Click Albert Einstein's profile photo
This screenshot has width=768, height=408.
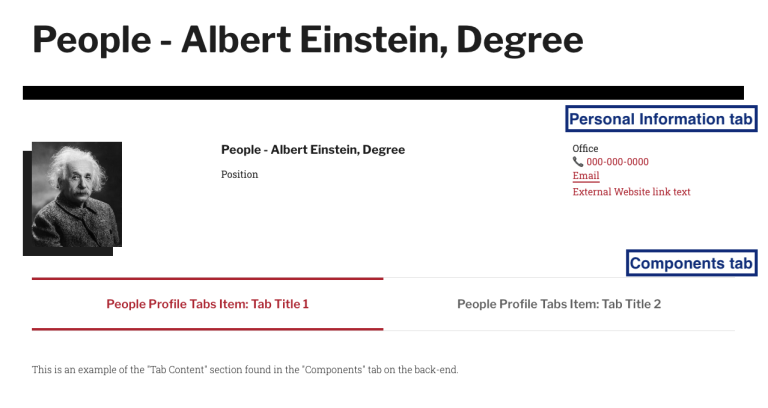coord(77,194)
